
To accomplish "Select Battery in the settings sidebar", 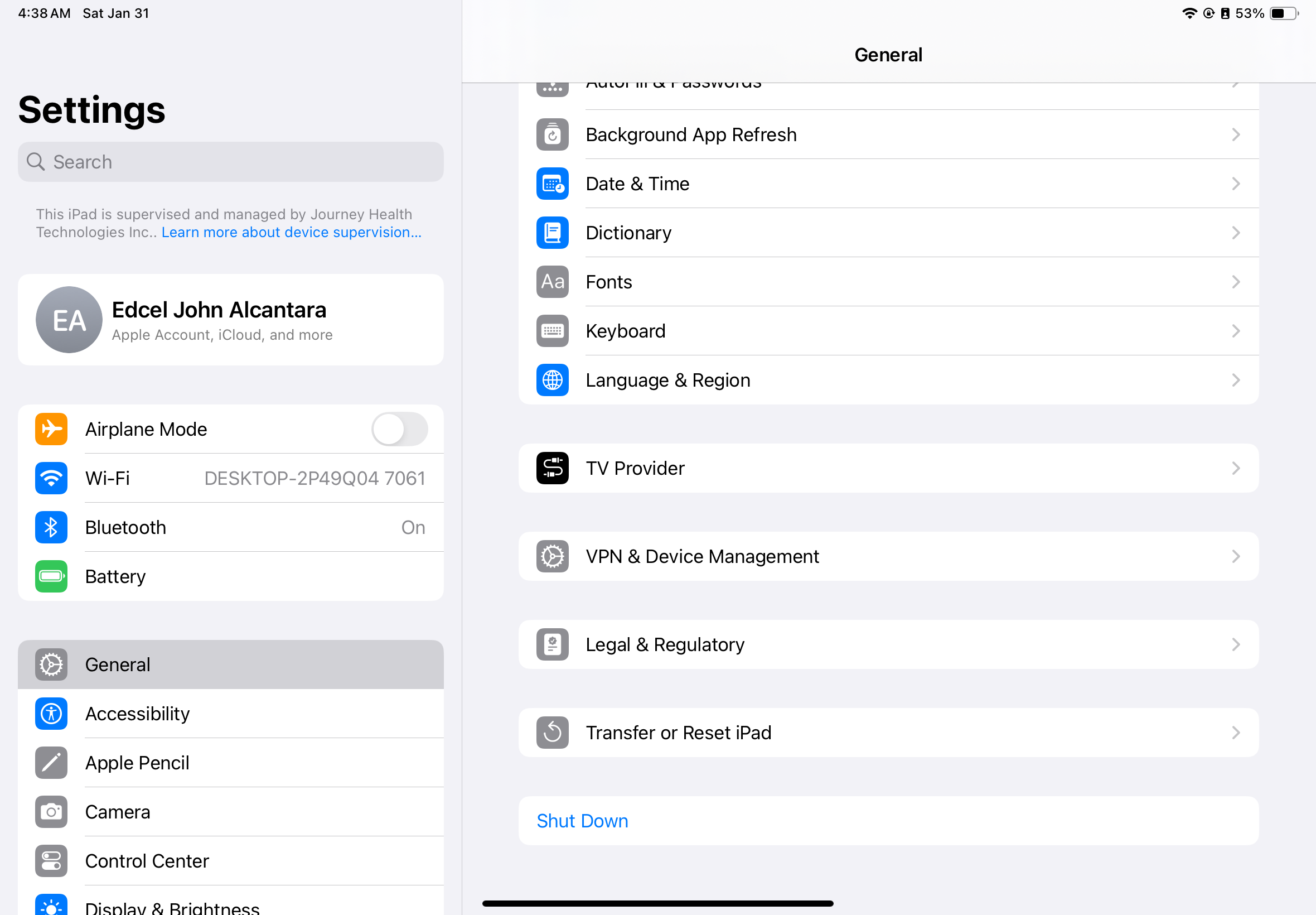I will click(231, 577).
